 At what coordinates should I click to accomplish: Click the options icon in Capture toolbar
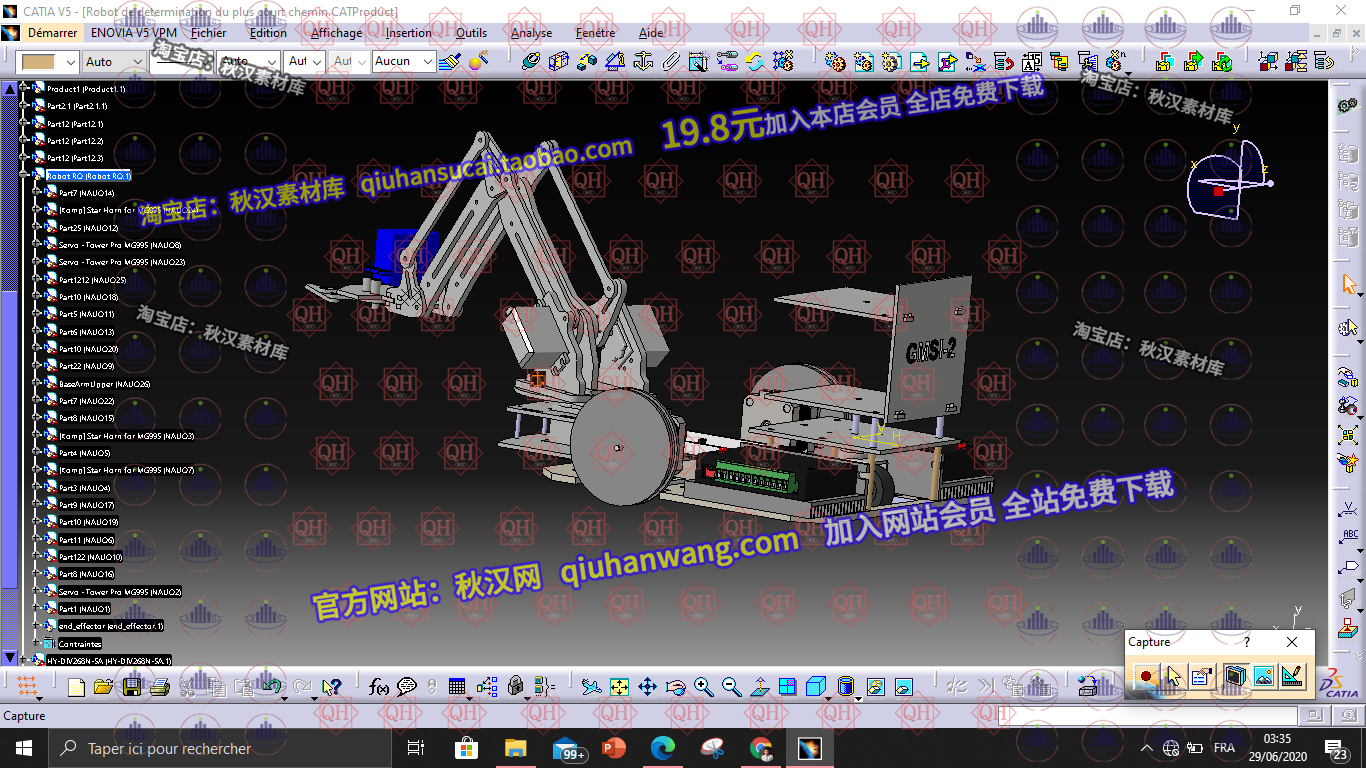click(1203, 677)
